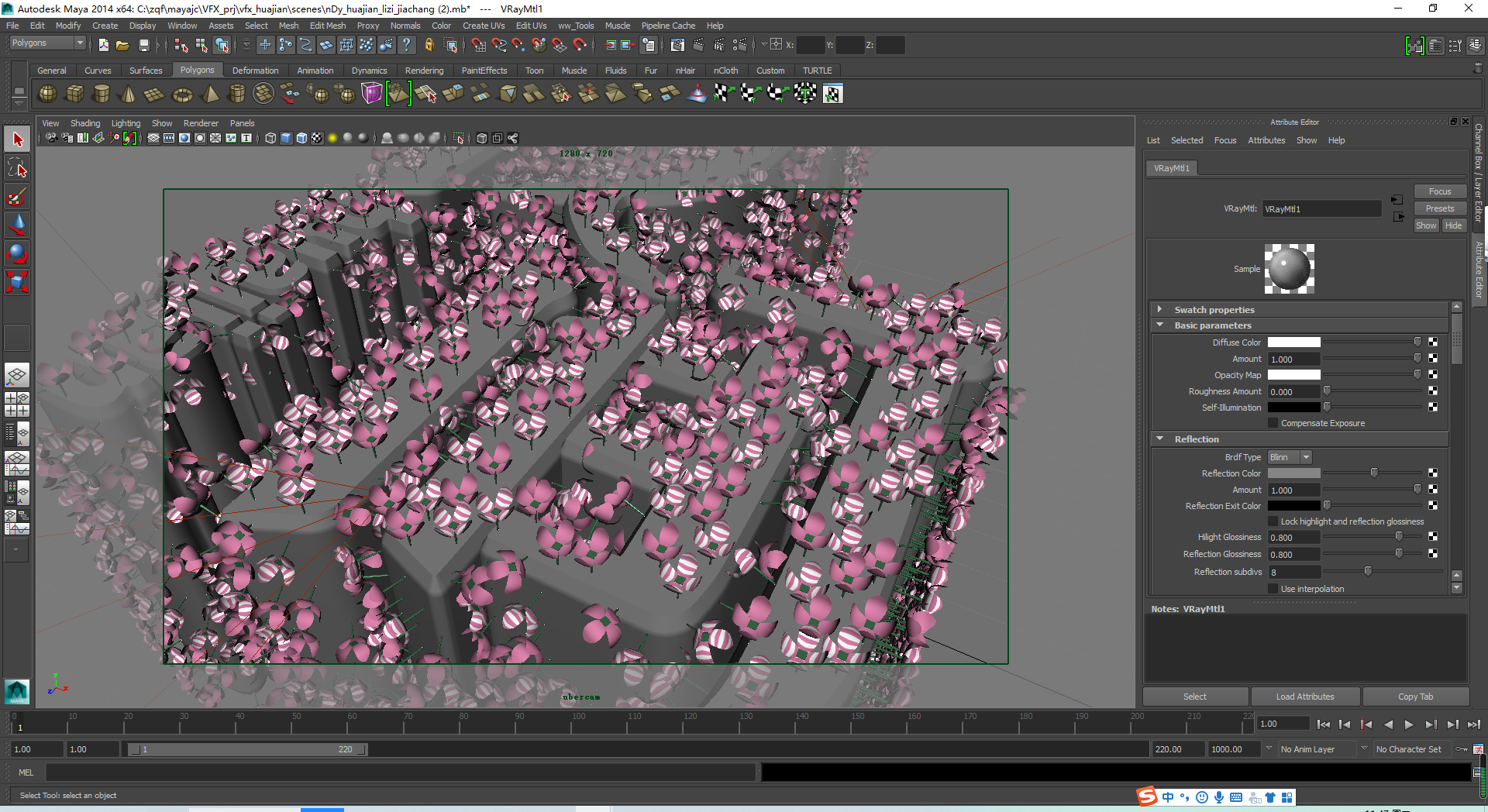Image resolution: width=1488 pixels, height=812 pixels.
Task: Click the Save Scene disk icon
Action: (143, 45)
